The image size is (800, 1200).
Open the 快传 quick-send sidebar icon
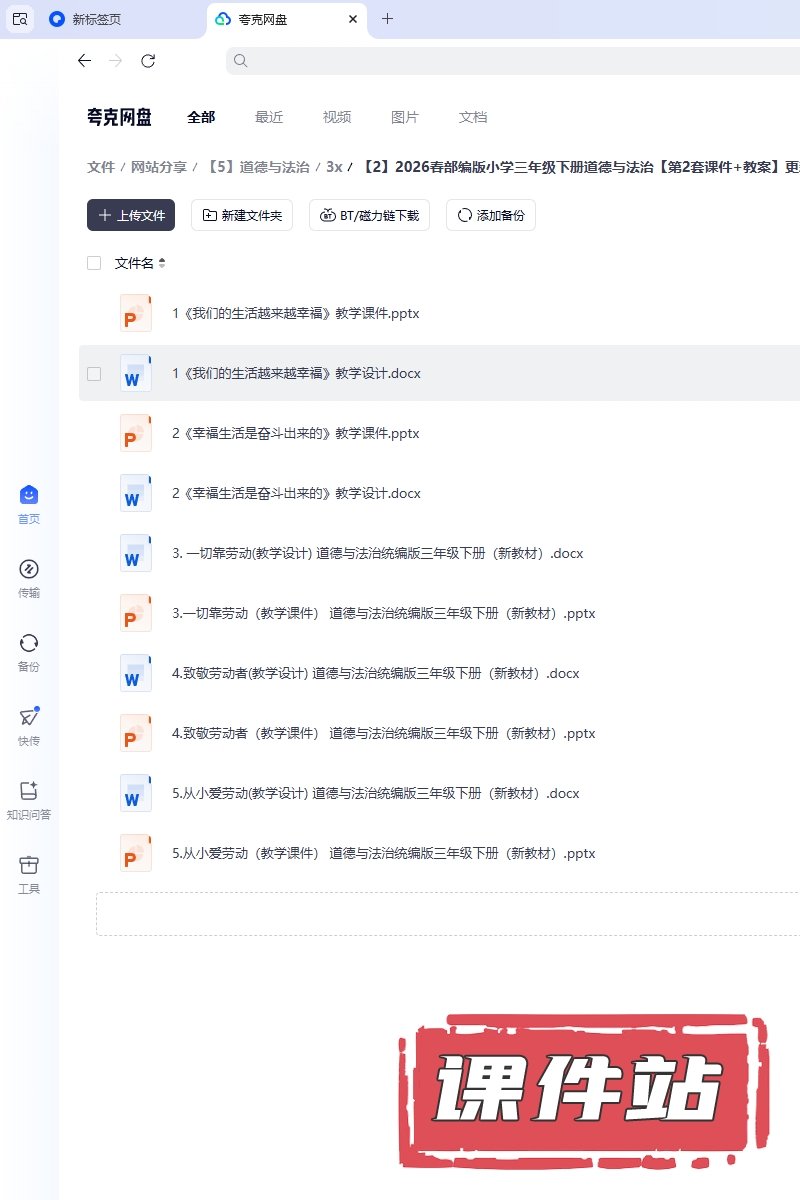click(x=29, y=718)
